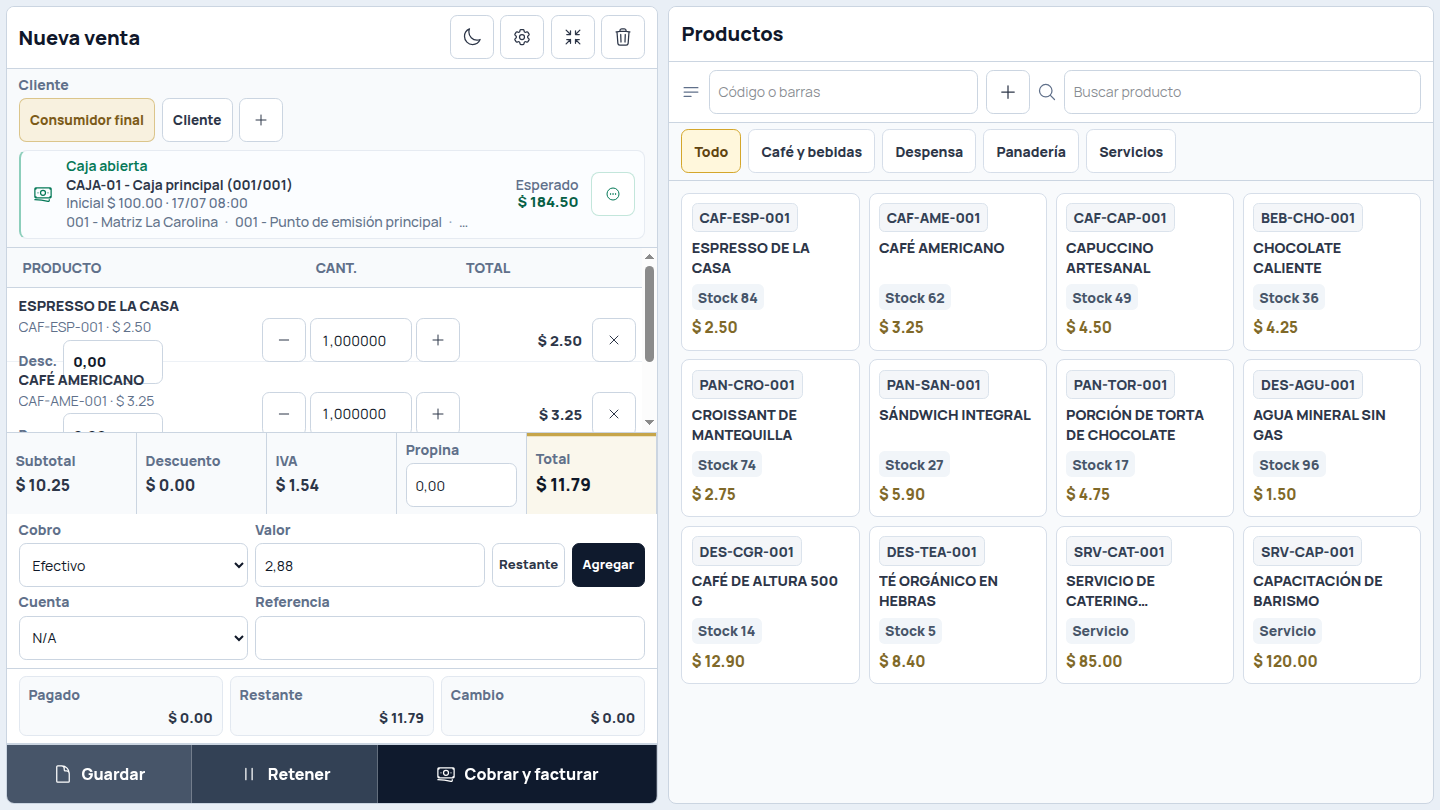This screenshot has width=1440, height=810.
Task: Add Croissant de Mantequilla product card
Action: (770, 438)
